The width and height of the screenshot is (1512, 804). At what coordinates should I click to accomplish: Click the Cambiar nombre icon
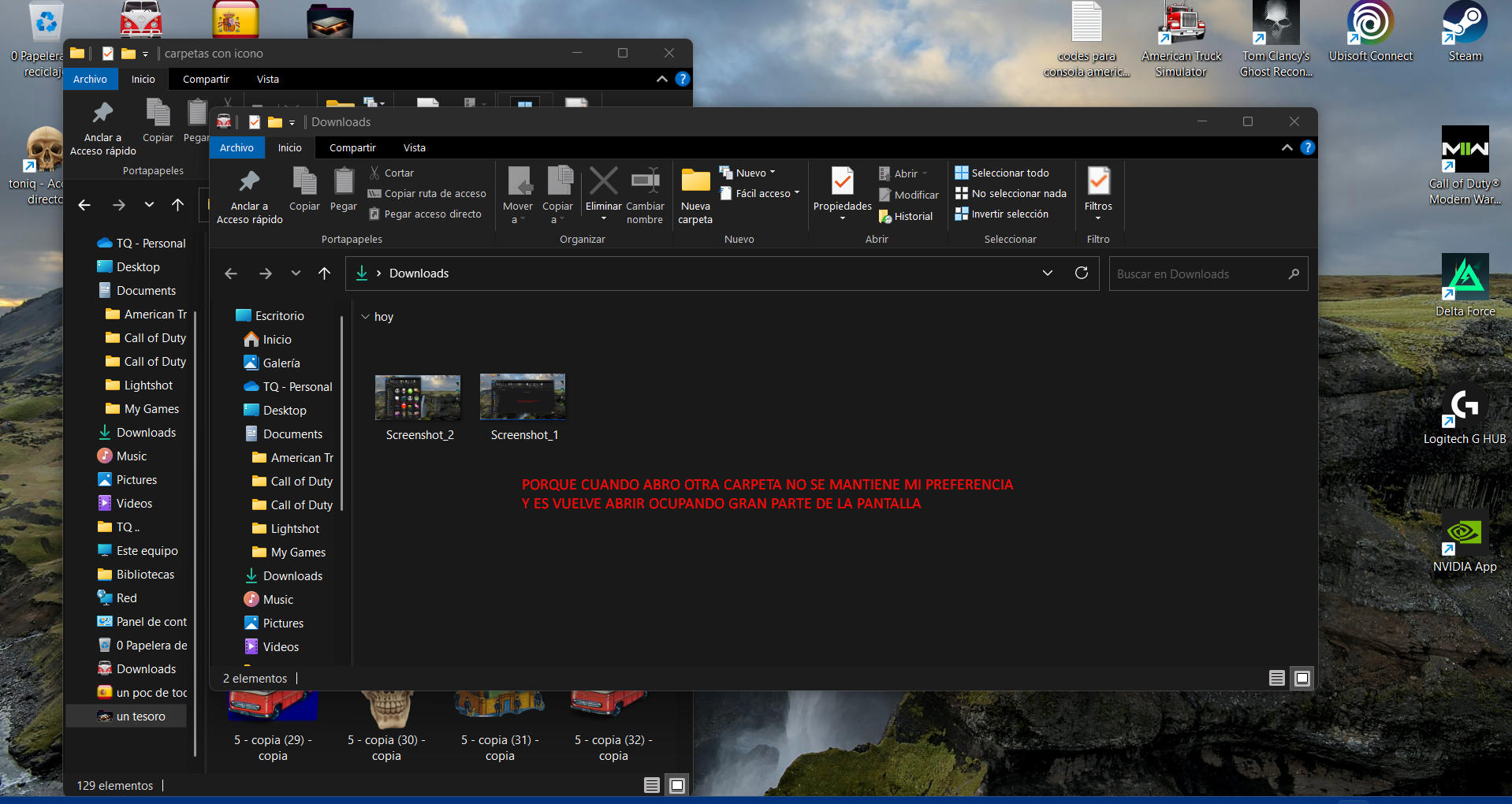click(x=645, y=181)
